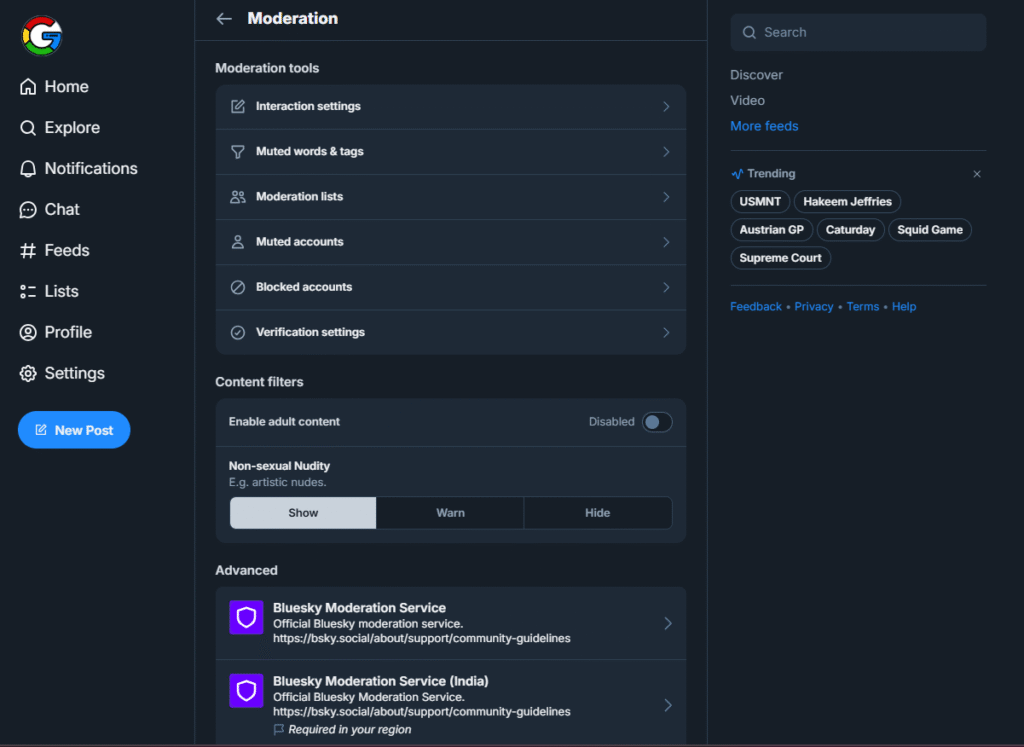The image size is (1024, 747).
Task: Open Notifications from the sidebar
Action: tap(79, 168)
